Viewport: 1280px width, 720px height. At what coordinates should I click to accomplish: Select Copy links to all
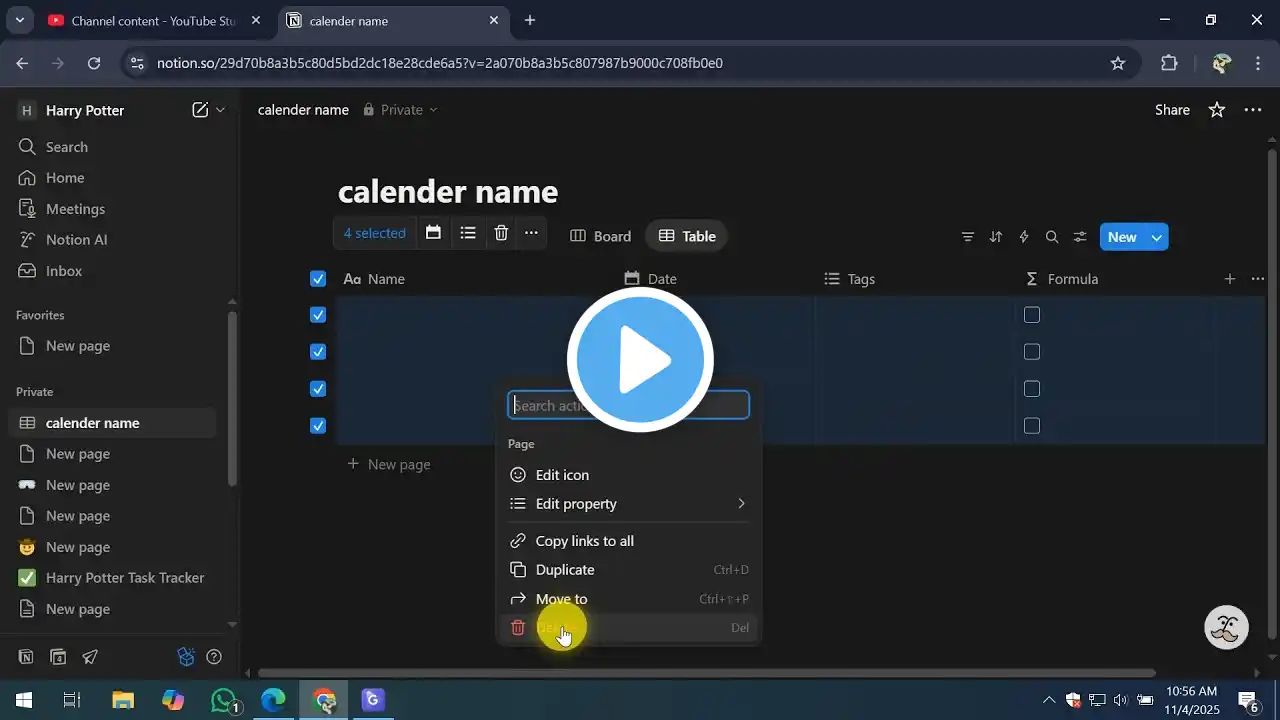628,541
